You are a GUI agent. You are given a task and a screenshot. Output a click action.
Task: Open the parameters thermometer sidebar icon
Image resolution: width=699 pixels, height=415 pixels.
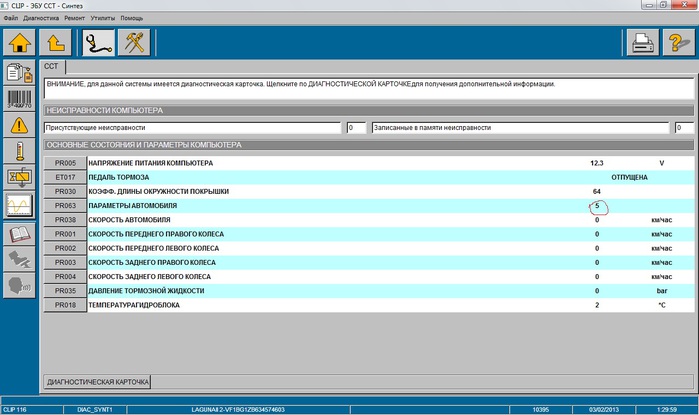(x=19, y=151)
